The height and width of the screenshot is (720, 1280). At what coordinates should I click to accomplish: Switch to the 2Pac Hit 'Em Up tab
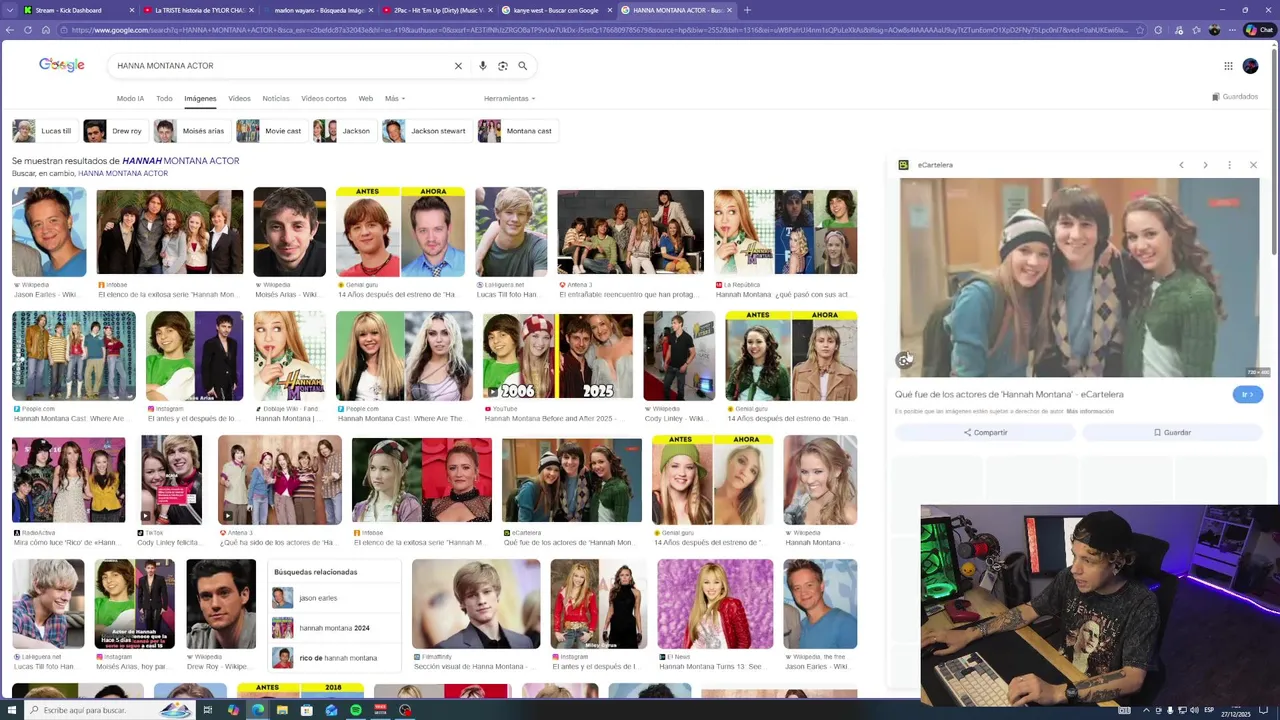(438, 10)
